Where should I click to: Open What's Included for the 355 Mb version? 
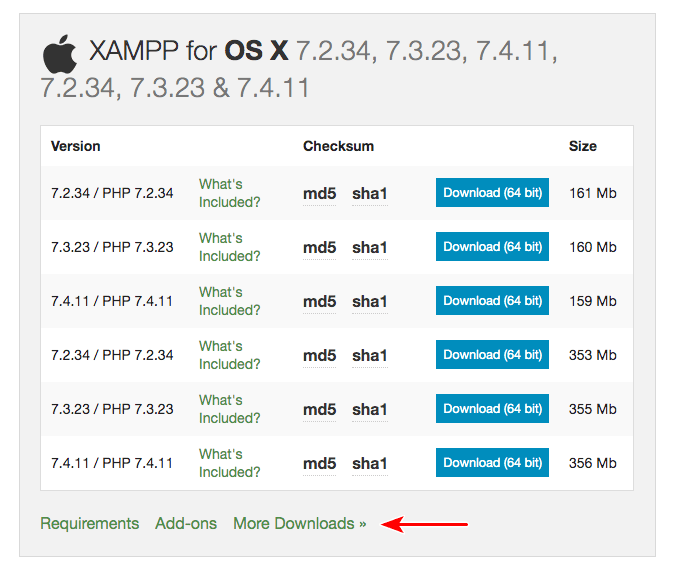tap(230, 409)
